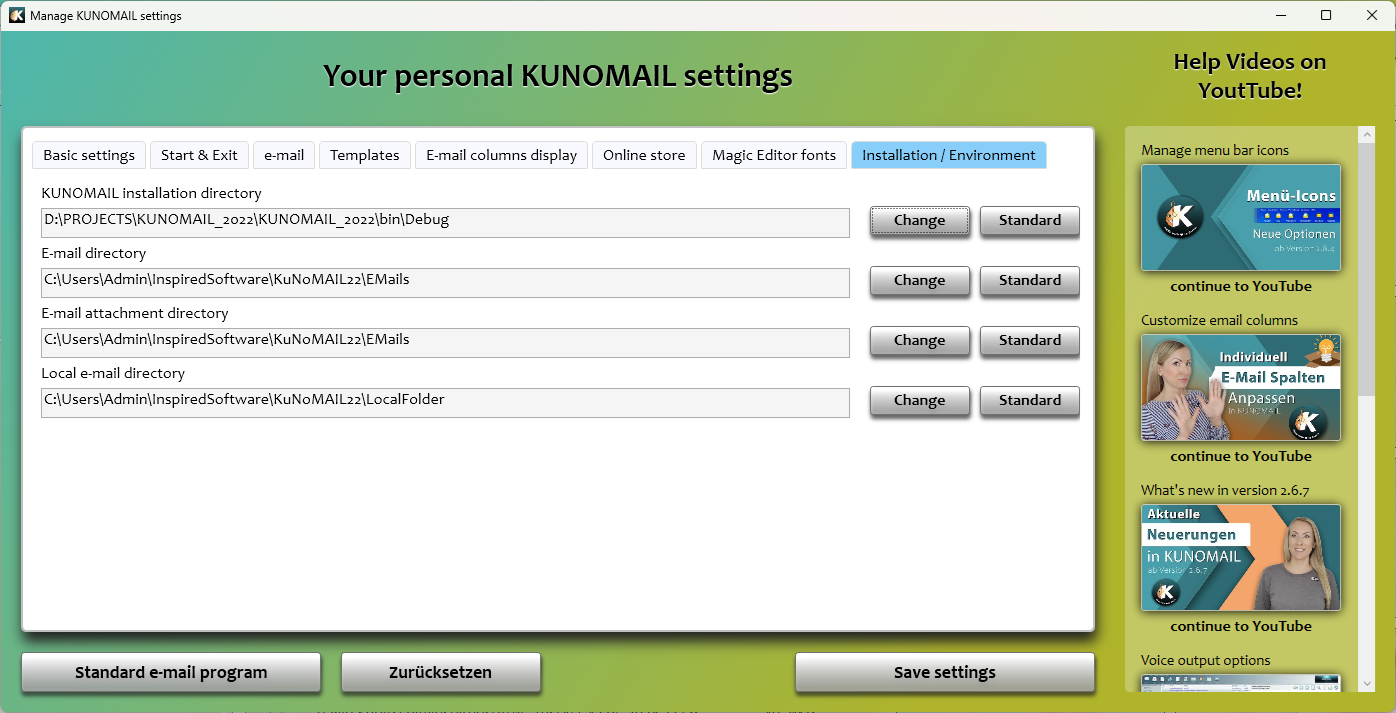Set attachment directory to Standard
Image resolution: width=1396 pixels, height=713 pixels.
tap(1030, 341)
